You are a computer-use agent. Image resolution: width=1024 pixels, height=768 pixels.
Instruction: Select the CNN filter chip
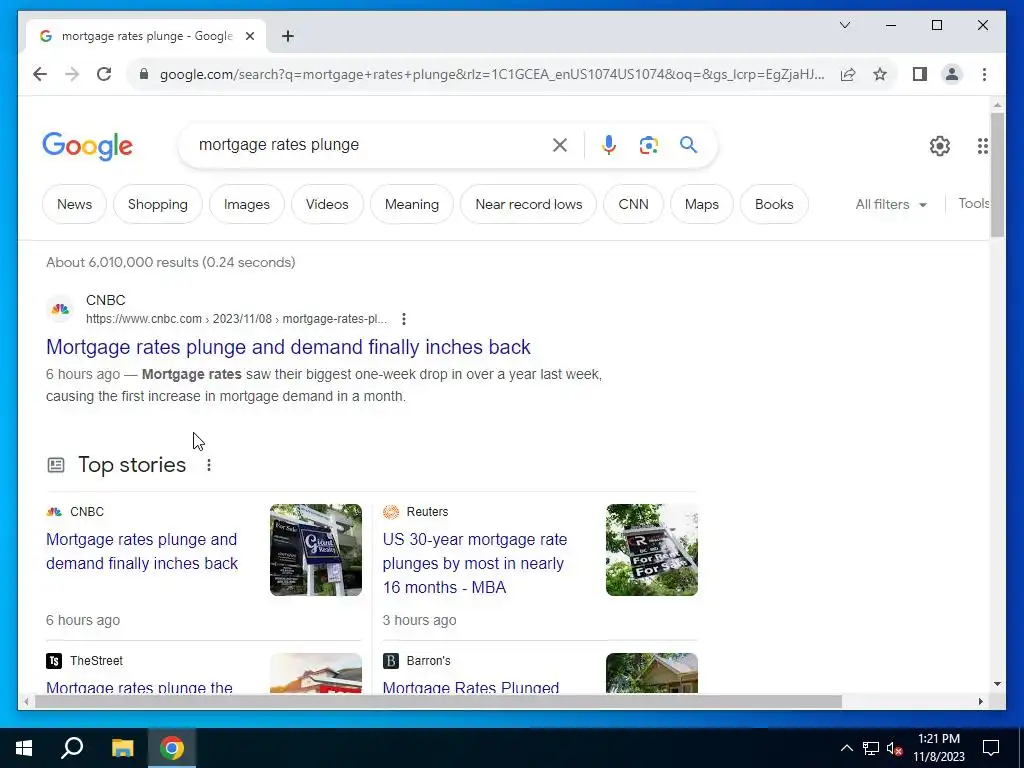tap(633, 204)
